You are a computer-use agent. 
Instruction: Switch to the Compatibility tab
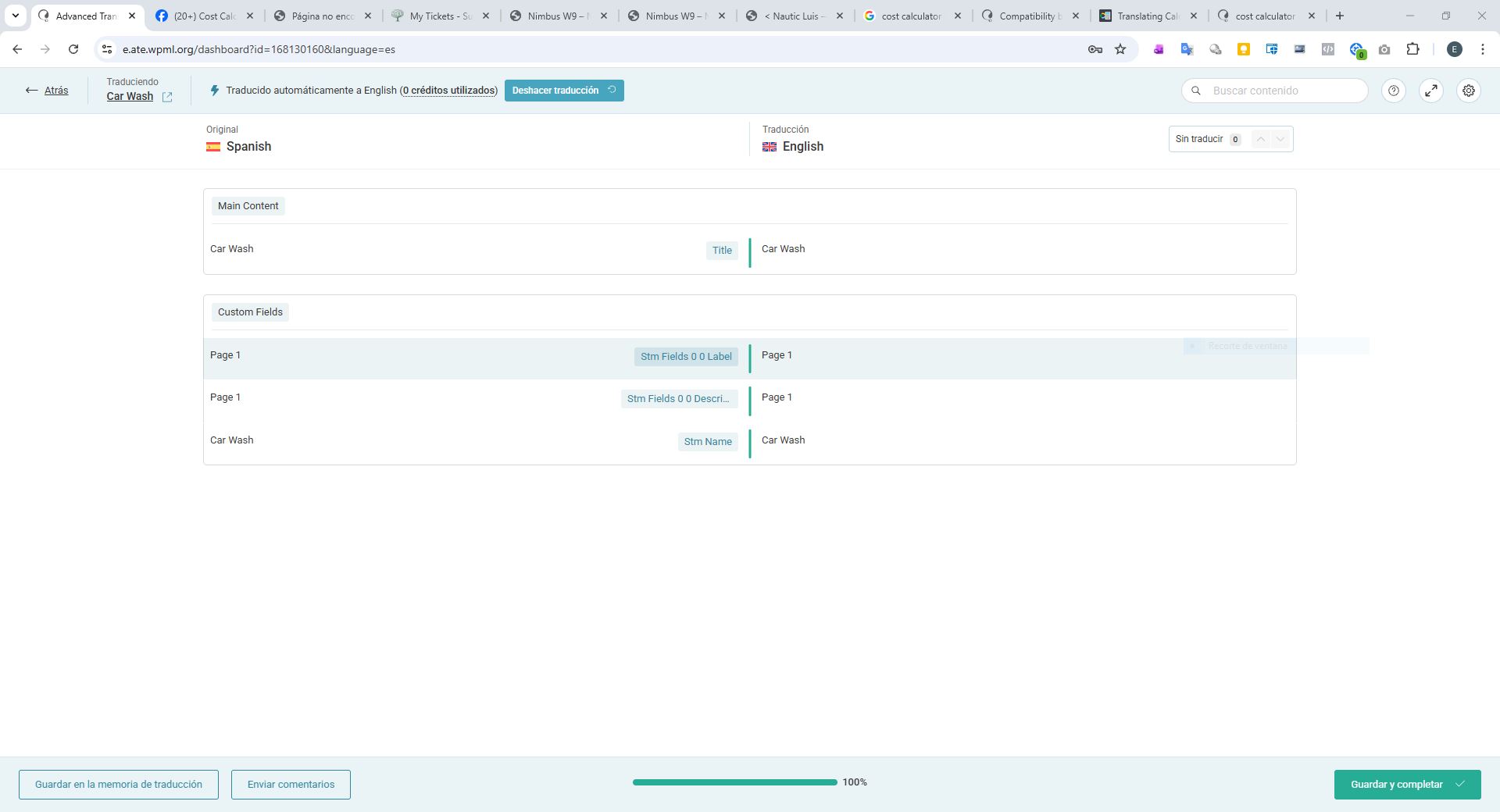pos(1030,16)
